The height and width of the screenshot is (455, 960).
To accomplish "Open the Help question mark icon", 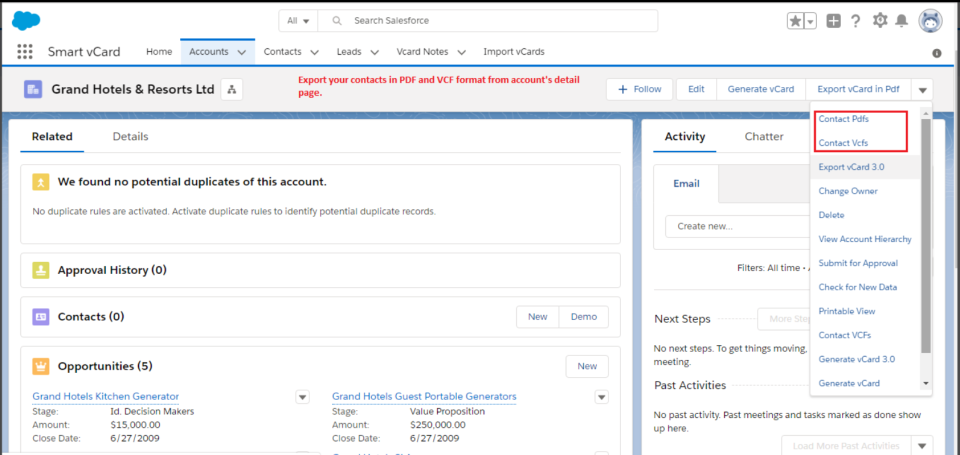I will click(x=856, y=21).
